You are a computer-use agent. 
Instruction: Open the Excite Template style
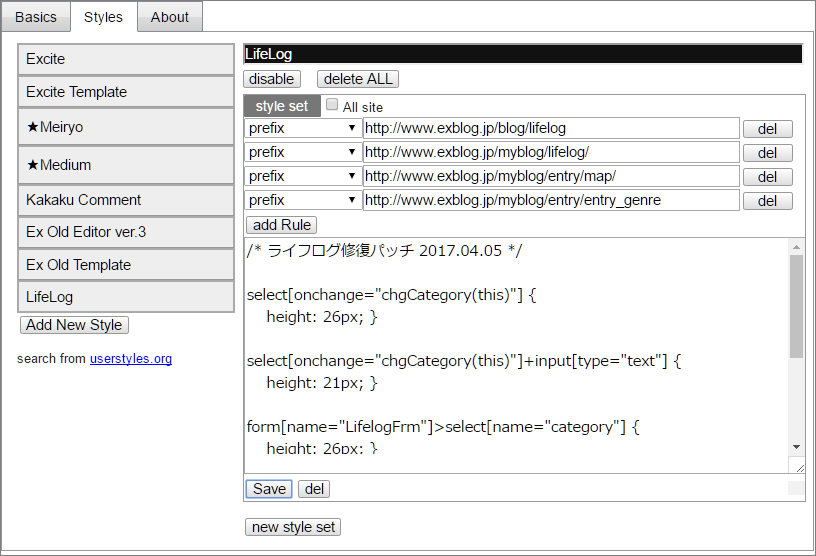(x=126, y=92)
